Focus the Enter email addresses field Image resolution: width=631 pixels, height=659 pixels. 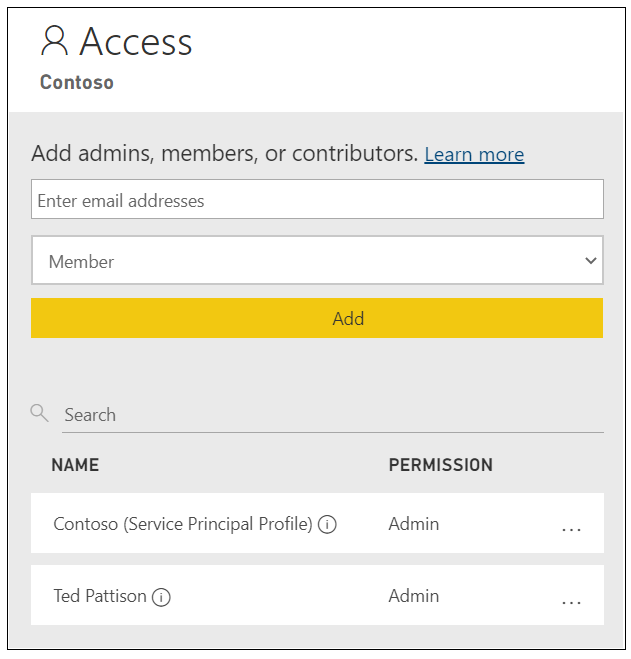[317, 200]
